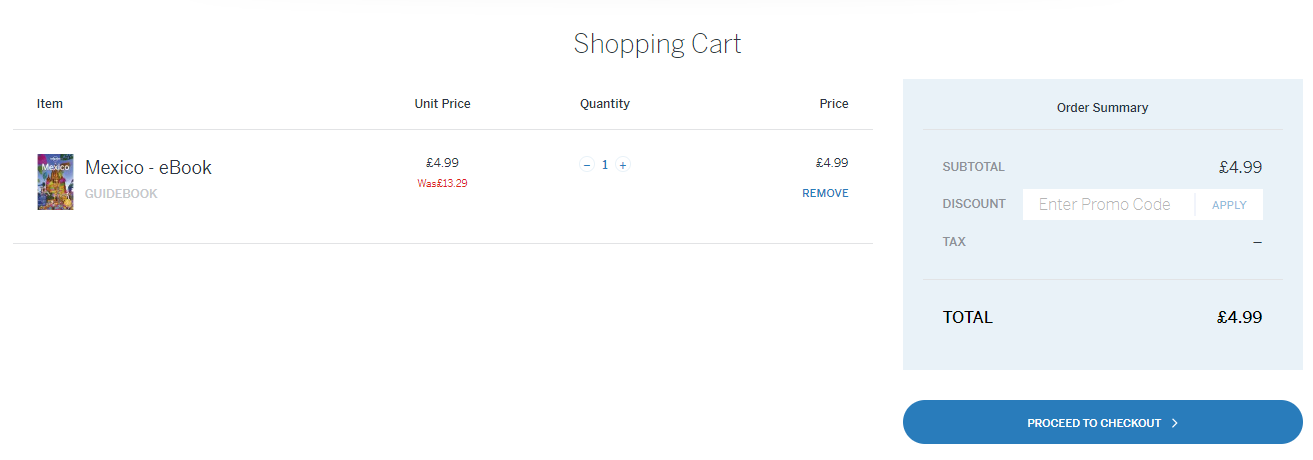
Task: Increase quantity with the plus button
Action: click(x=623, y=165)
